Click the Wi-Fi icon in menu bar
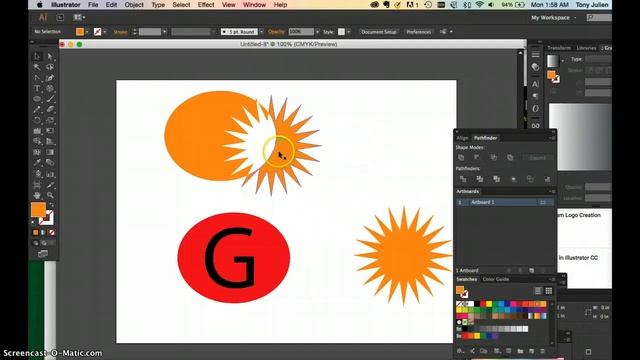Image resolution: width=640 pixels, height=360 pixels. click(x=480, y=5)
